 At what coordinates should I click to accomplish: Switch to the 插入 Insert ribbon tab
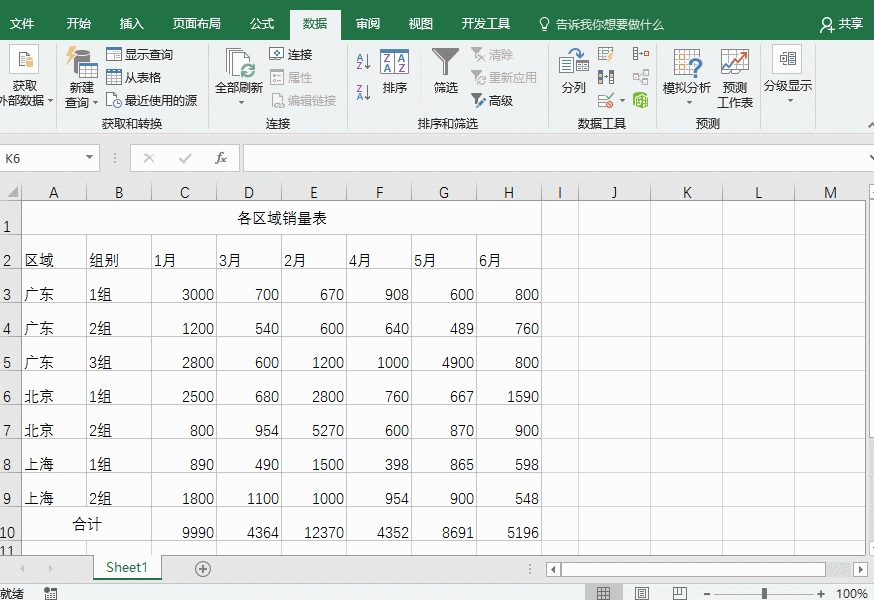click(131, 24)
